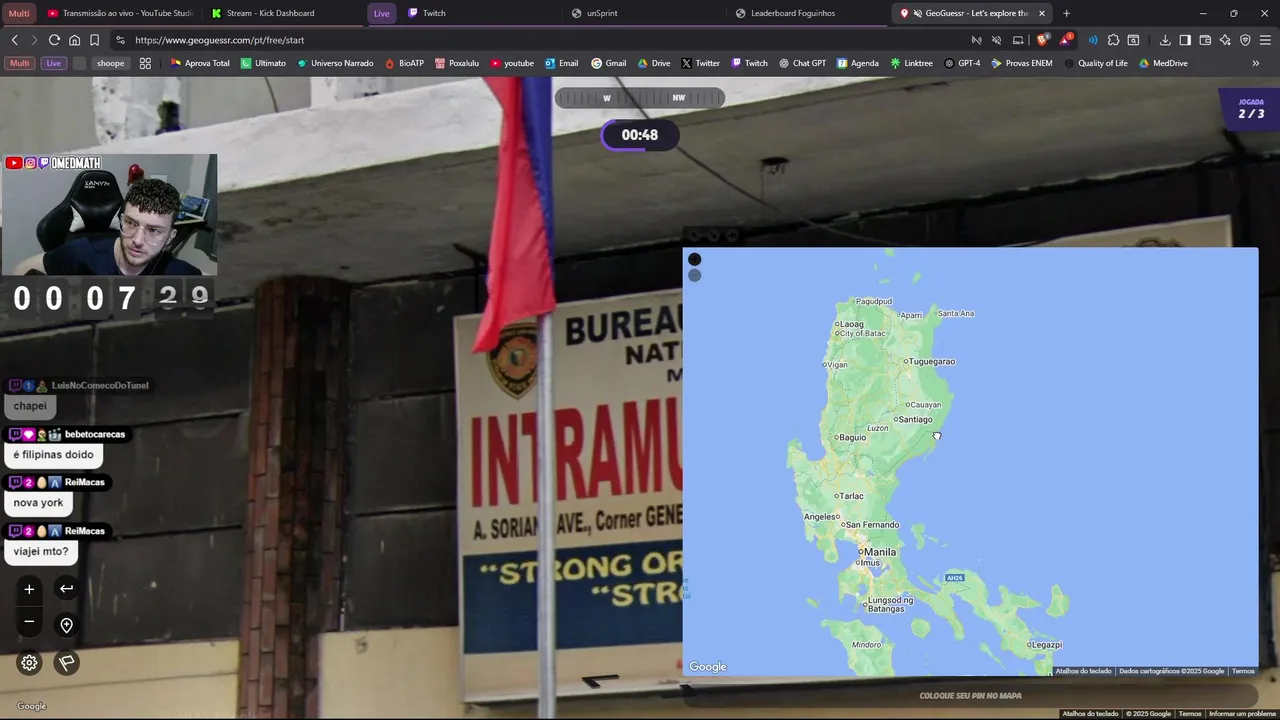The width and height of the screenshot is (1280, 720).
Task: Go back to the previous page
Action: (x=14, y=40)
